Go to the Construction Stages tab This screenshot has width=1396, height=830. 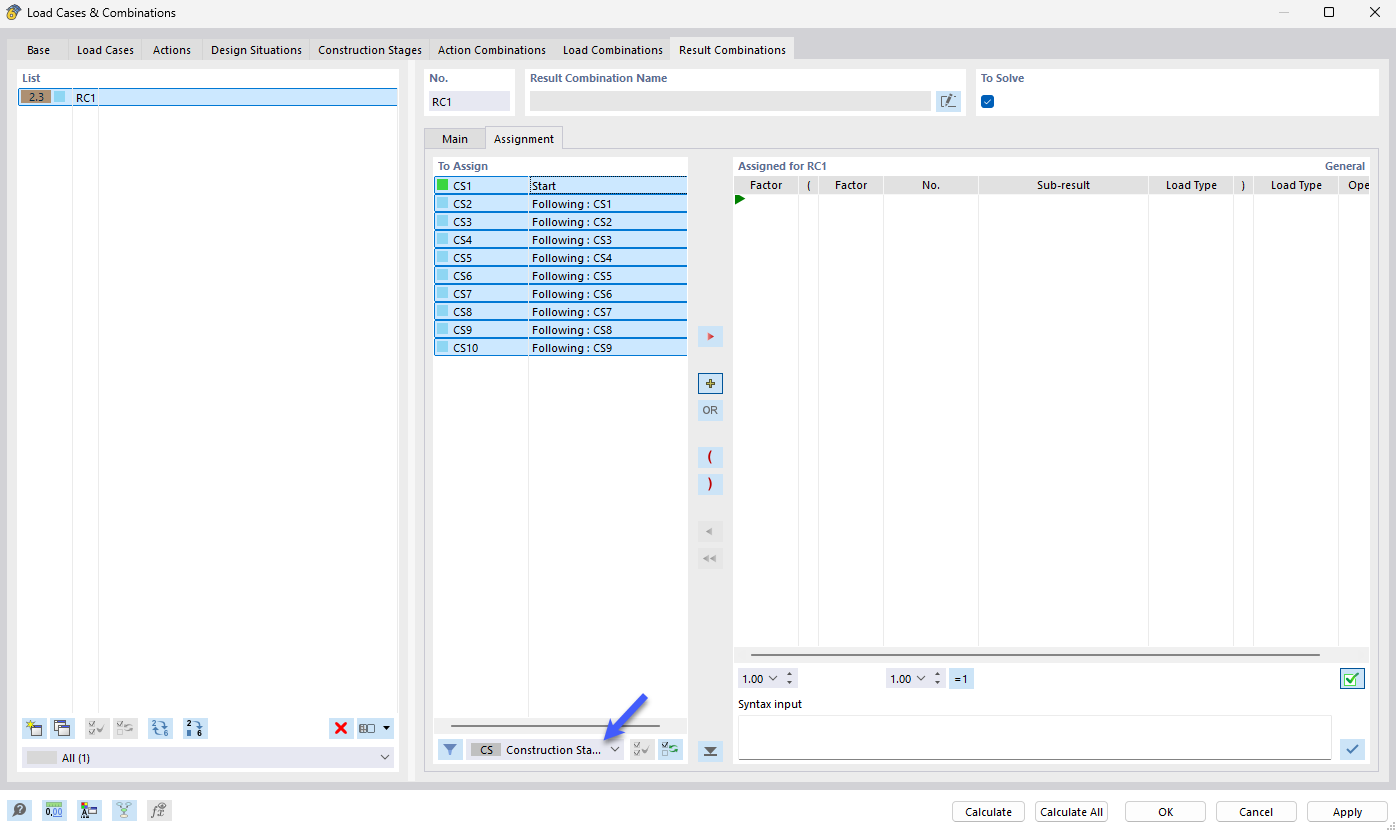coord(370,50)
